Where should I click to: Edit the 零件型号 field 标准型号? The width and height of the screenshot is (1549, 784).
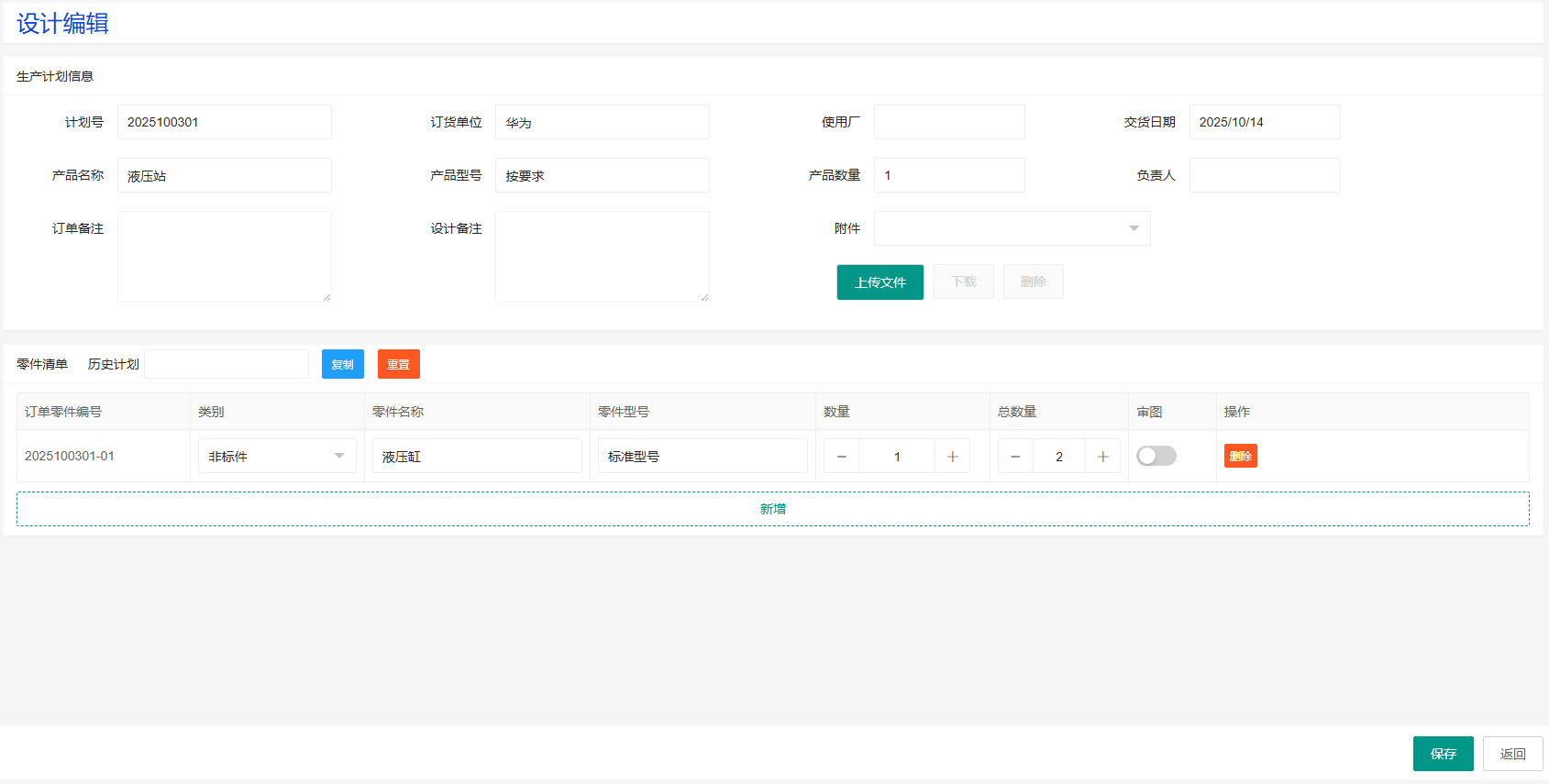point(703,456)
